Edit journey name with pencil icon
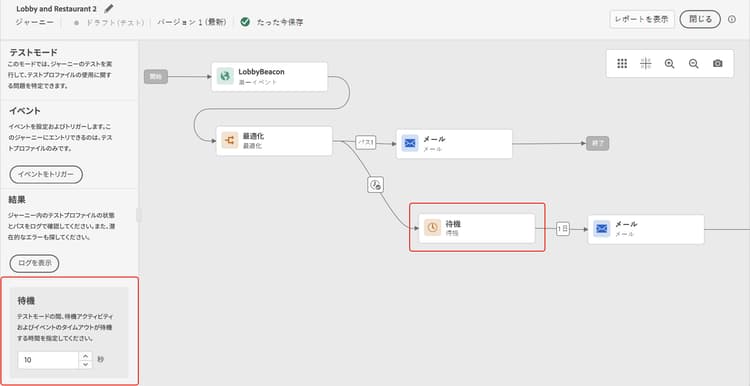Screen dimensions: 750x386 109,8
